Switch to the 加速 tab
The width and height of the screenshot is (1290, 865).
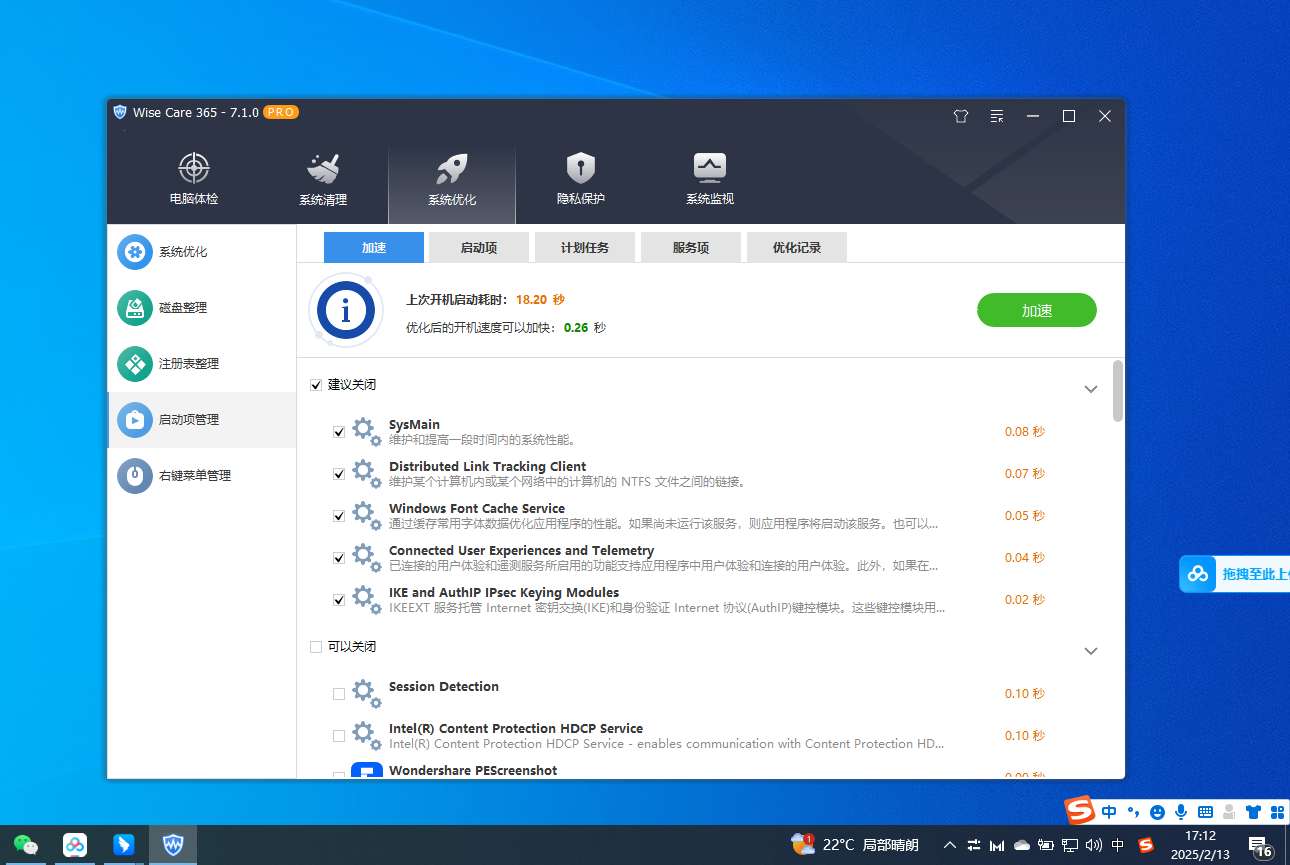click(374, 247)
